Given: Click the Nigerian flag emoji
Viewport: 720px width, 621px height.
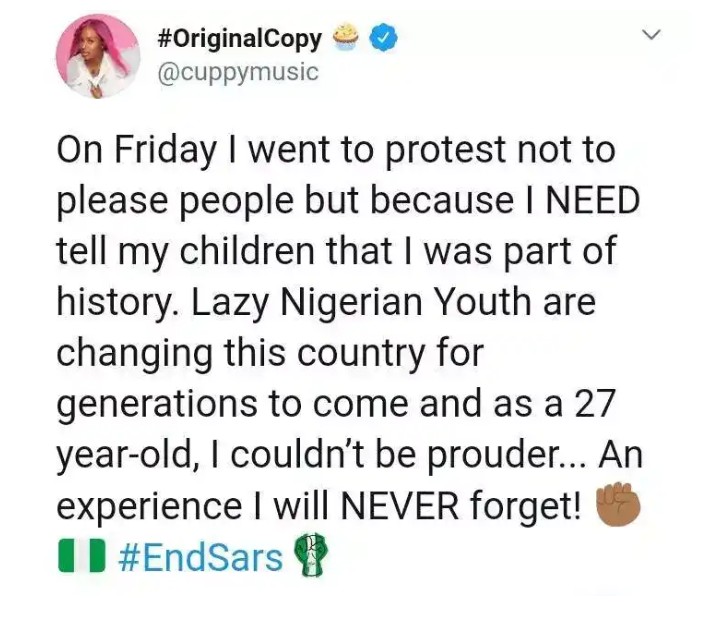Looking at the screenshot, I should tap(82, 556).
